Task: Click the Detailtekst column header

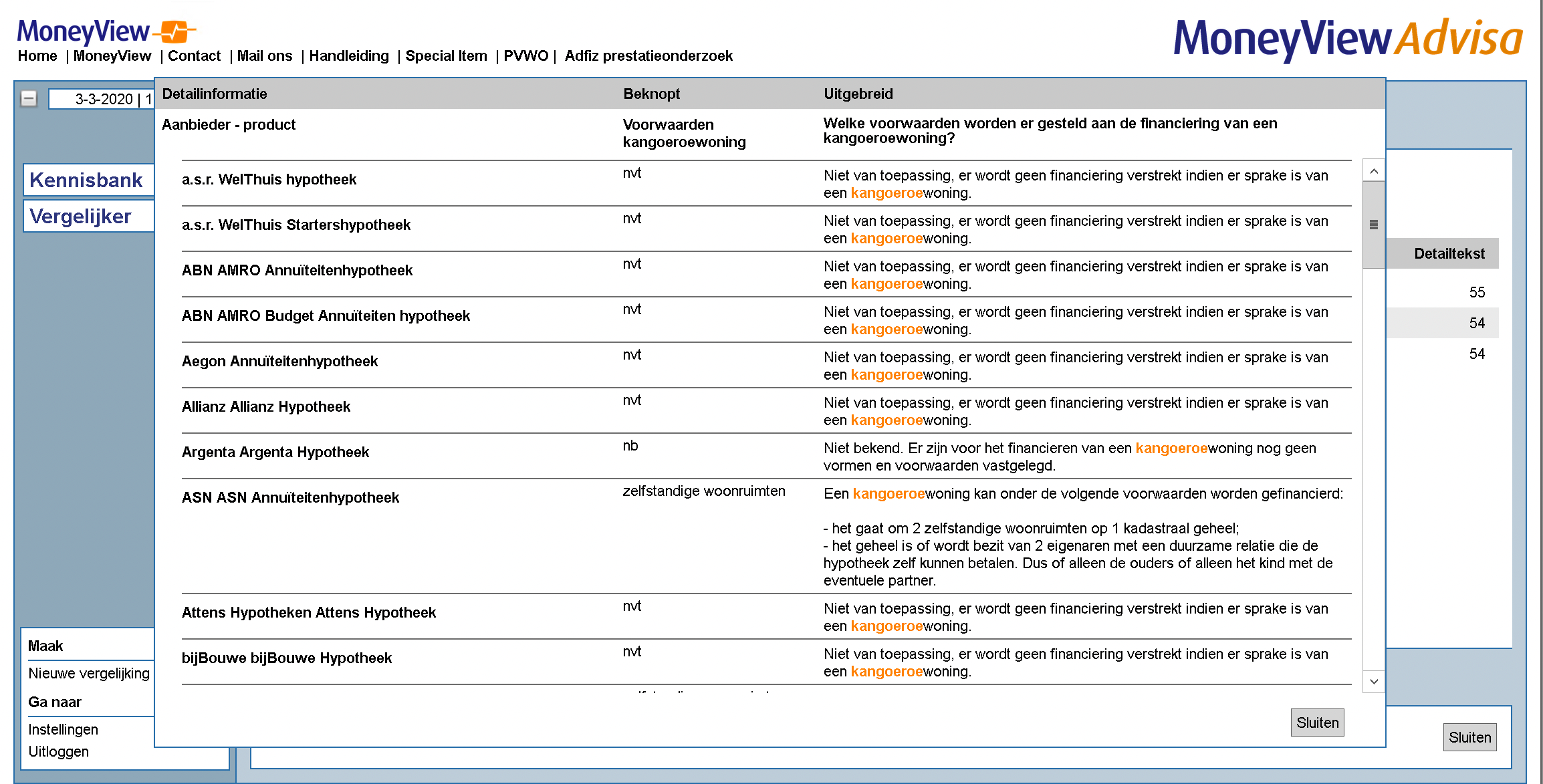Action: click(1449, 253)
